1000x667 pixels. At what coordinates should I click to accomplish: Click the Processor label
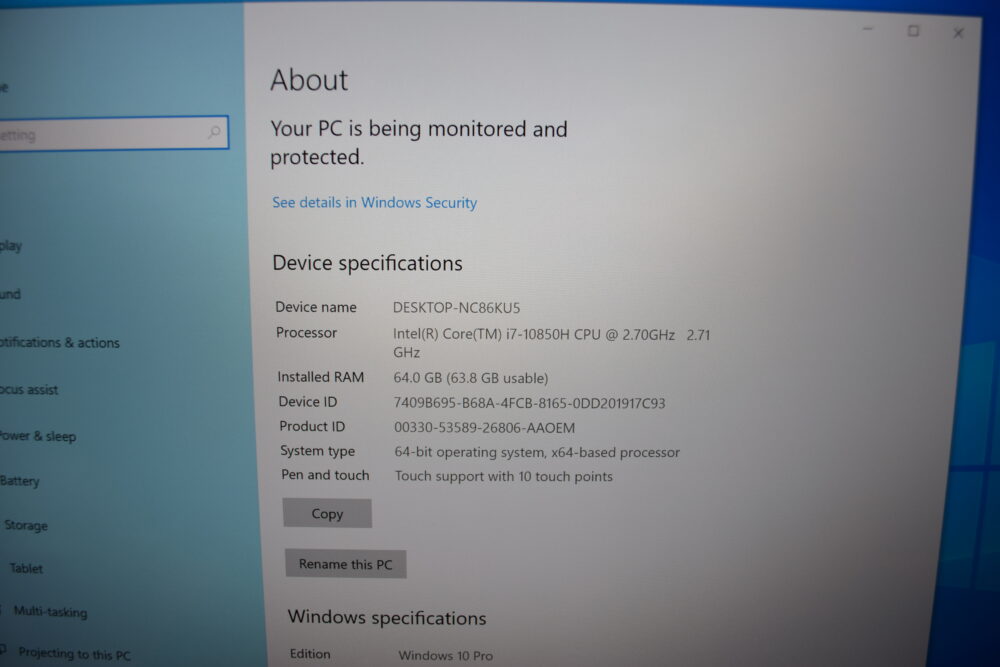point(306,332)
